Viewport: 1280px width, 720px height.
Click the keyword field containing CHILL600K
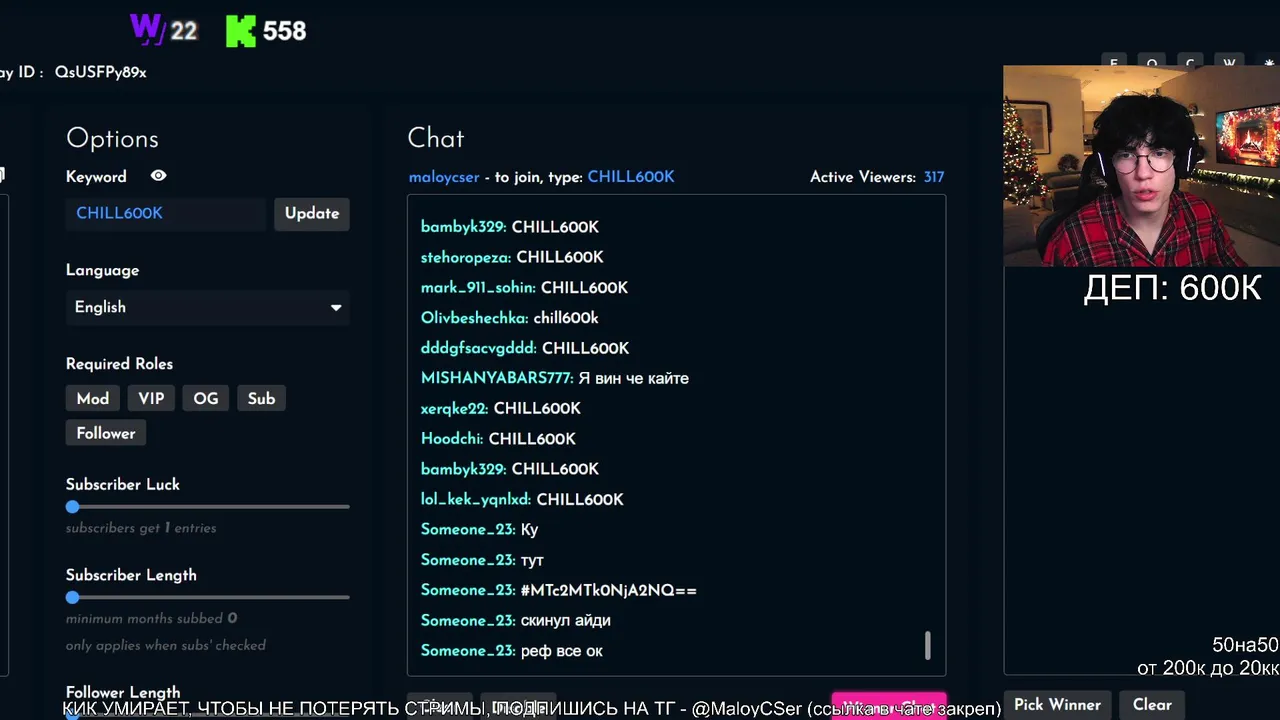166,213
